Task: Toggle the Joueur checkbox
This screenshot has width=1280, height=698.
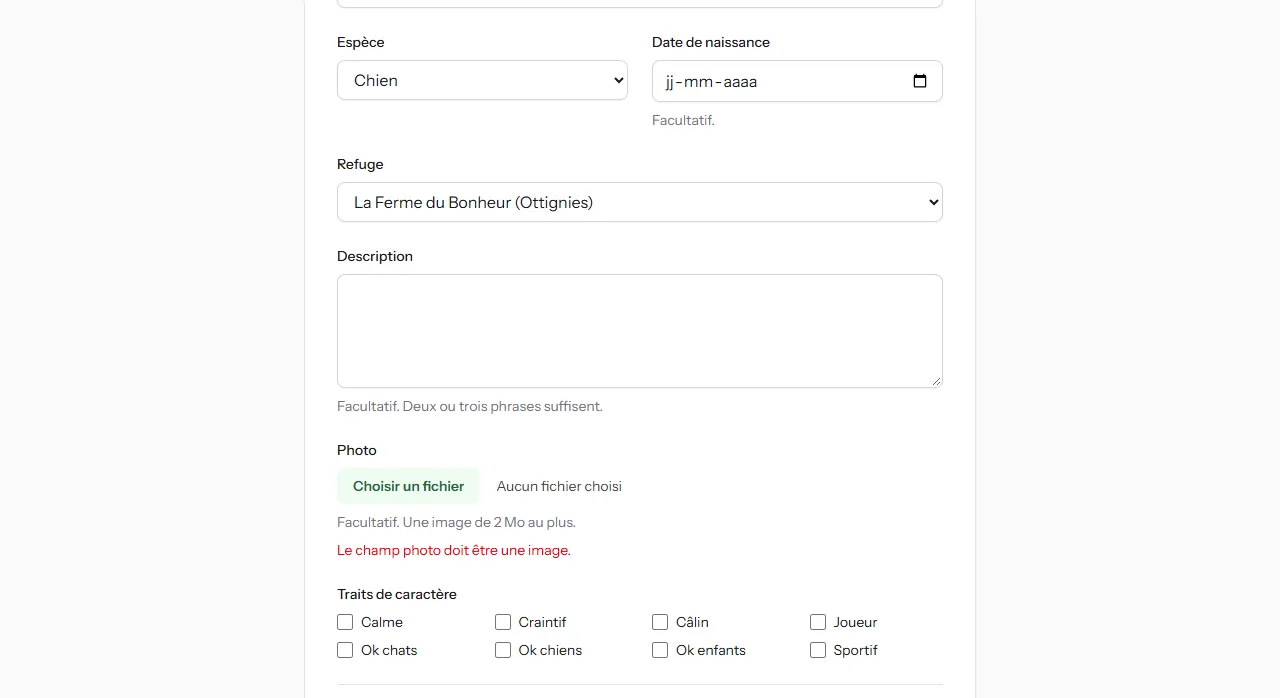Action: click(x=818, y=622)
